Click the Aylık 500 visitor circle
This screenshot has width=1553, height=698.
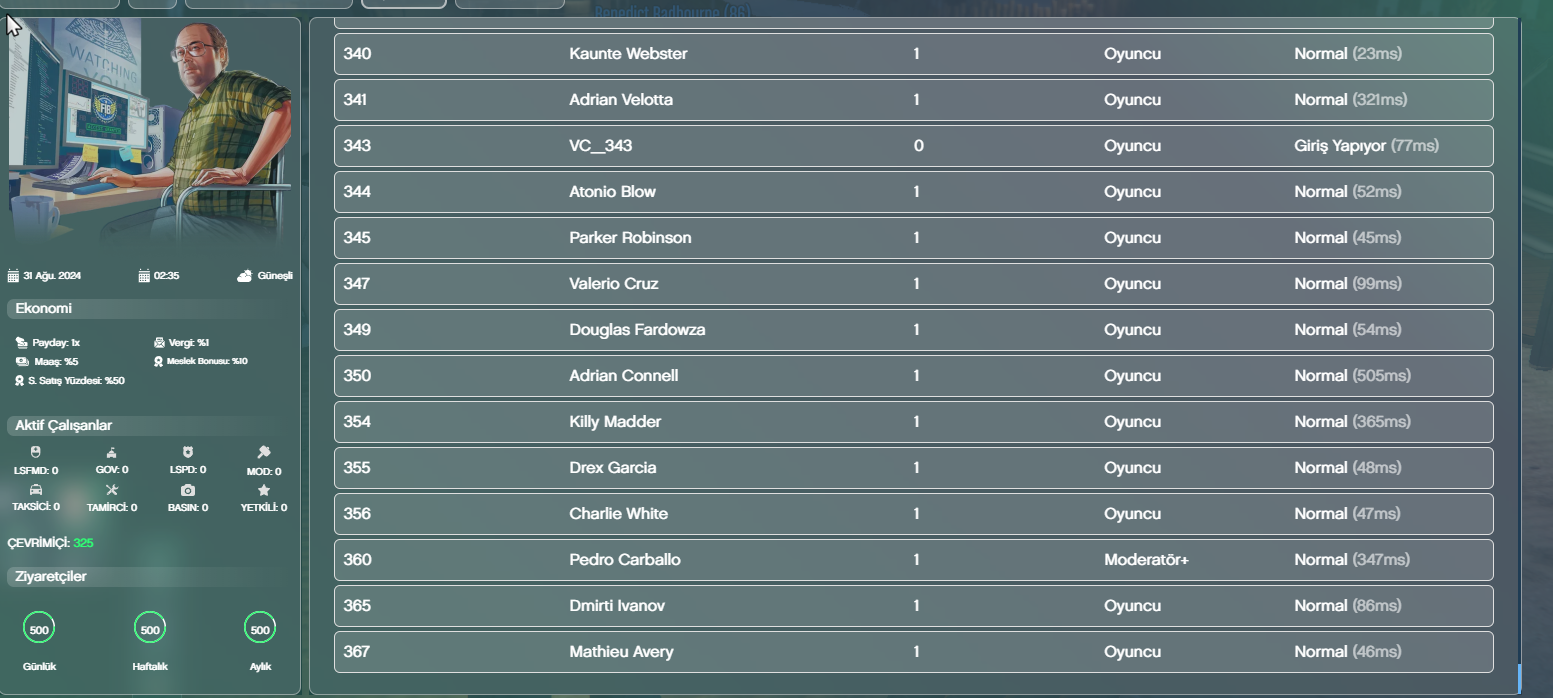tap(260, 629)
